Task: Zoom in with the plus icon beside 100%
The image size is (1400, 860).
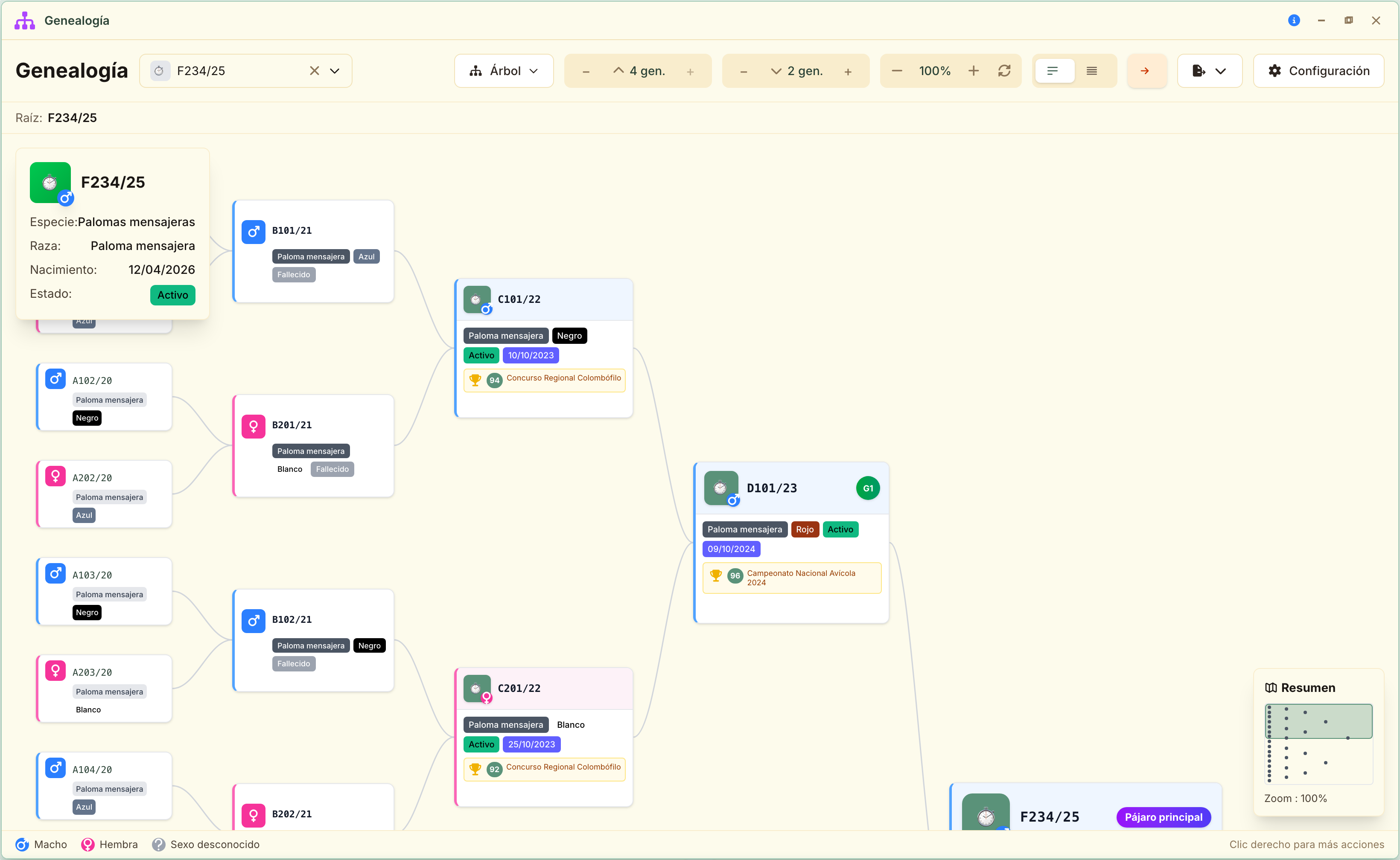Action: 973,70
